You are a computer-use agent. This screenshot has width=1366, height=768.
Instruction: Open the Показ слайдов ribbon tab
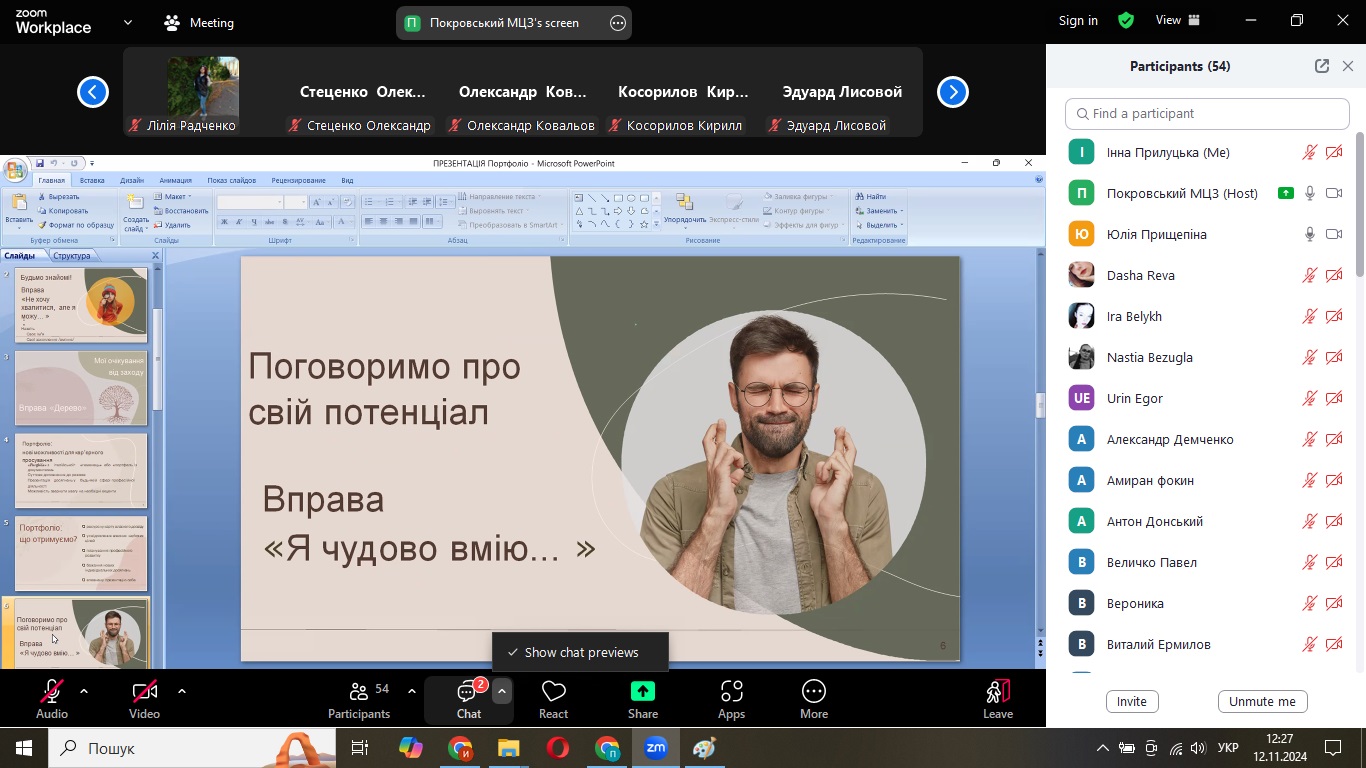(232, 181)
